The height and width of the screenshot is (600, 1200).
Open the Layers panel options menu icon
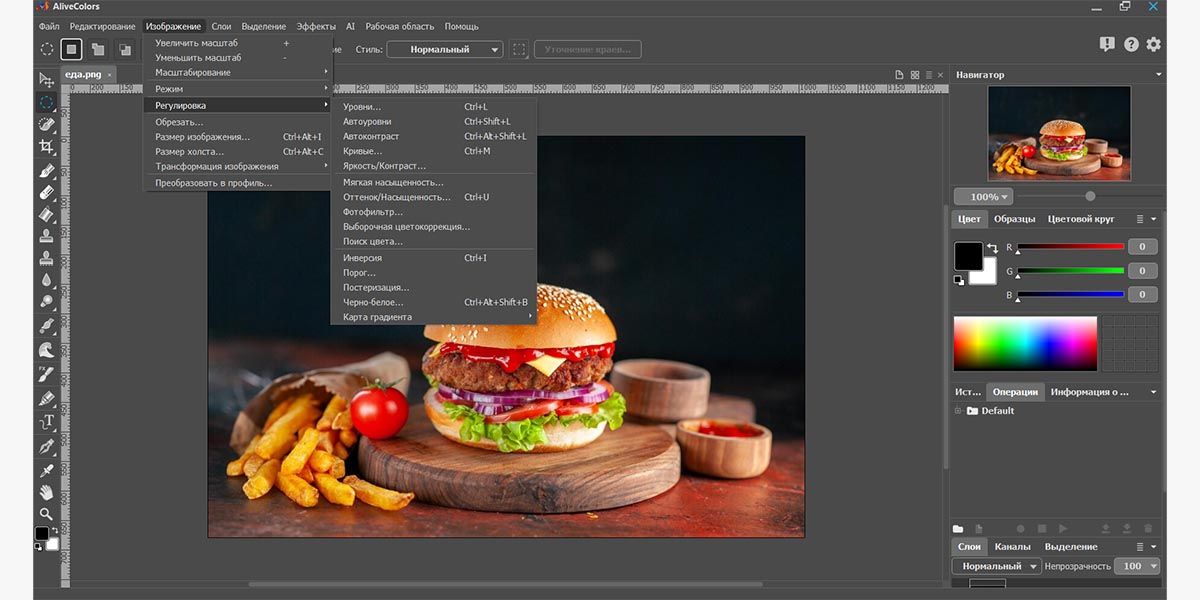point(1140,547)
